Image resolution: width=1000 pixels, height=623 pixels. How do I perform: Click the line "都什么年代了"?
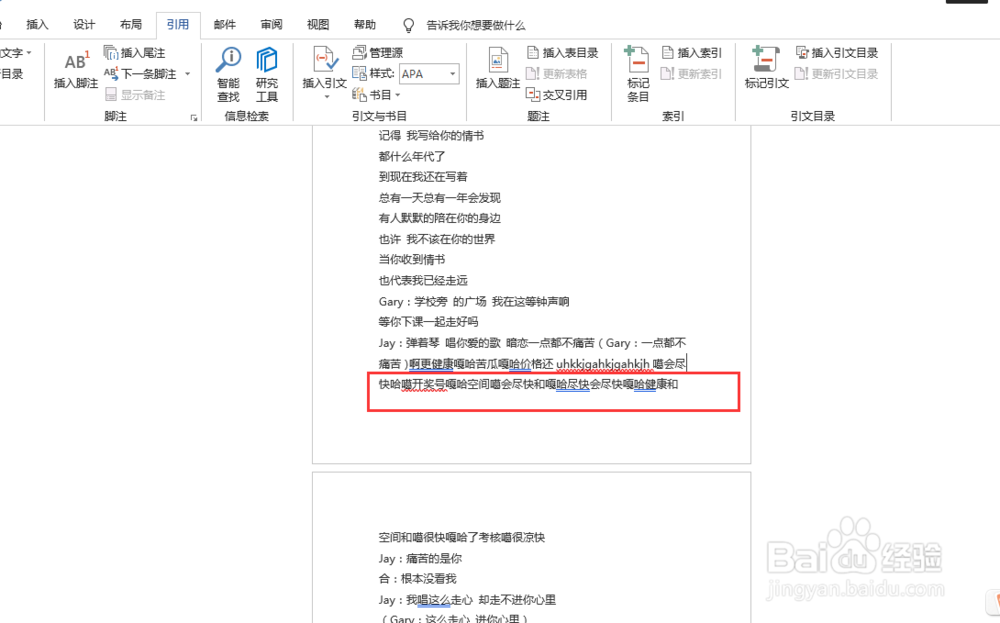tap(412, 156)
